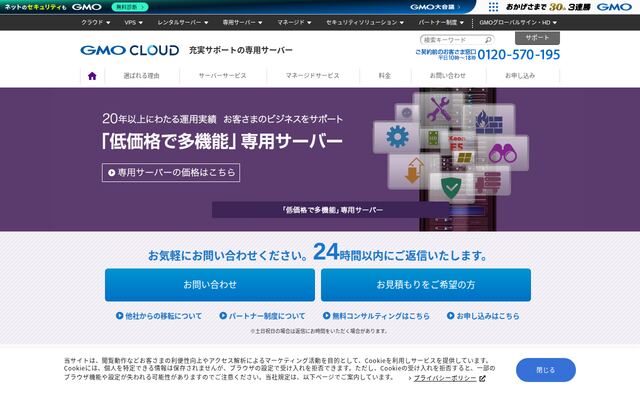Click the 専用サーバーの価格はこちら button

tap(171, 173)
